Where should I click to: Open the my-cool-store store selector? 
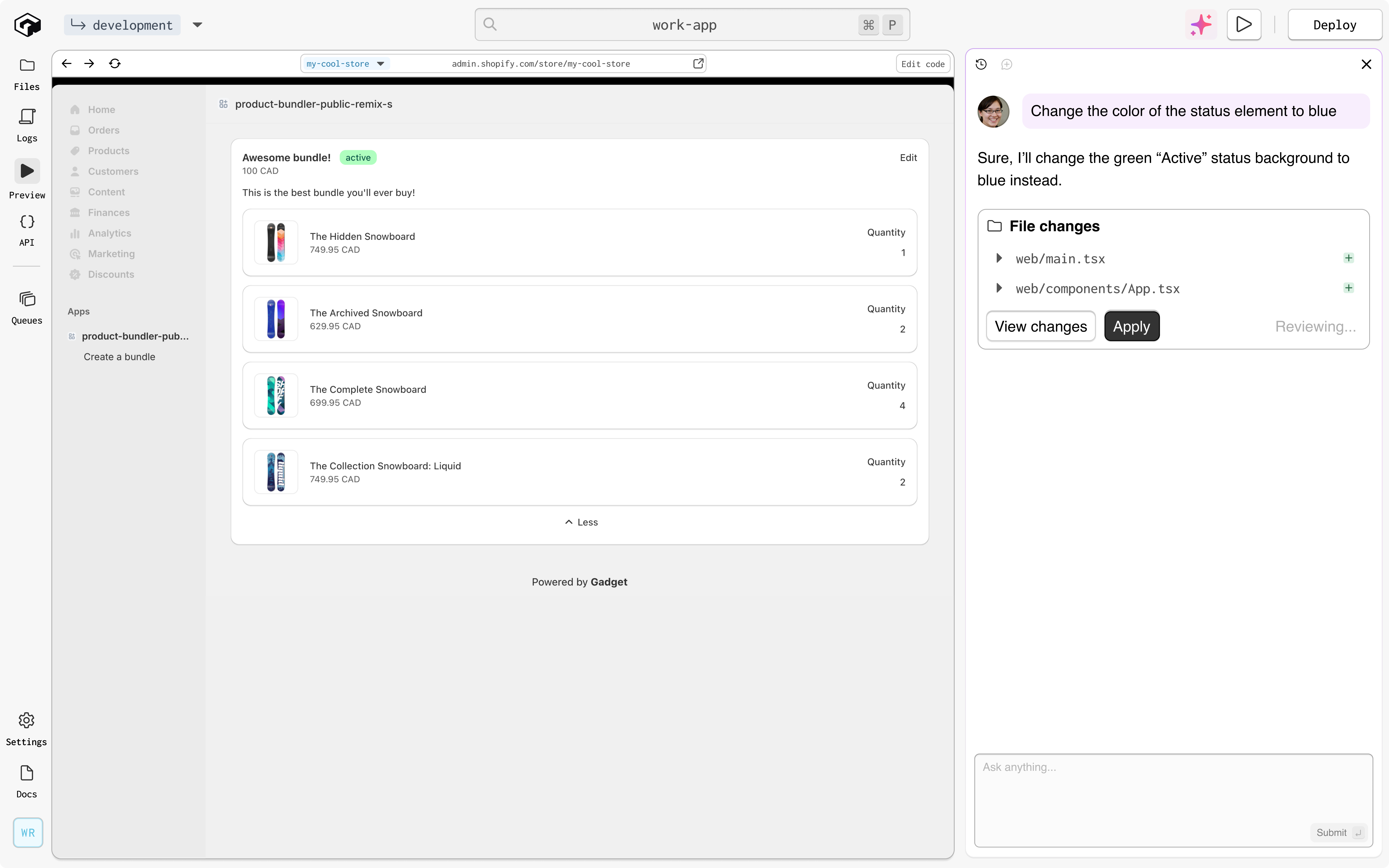(345, 64)
